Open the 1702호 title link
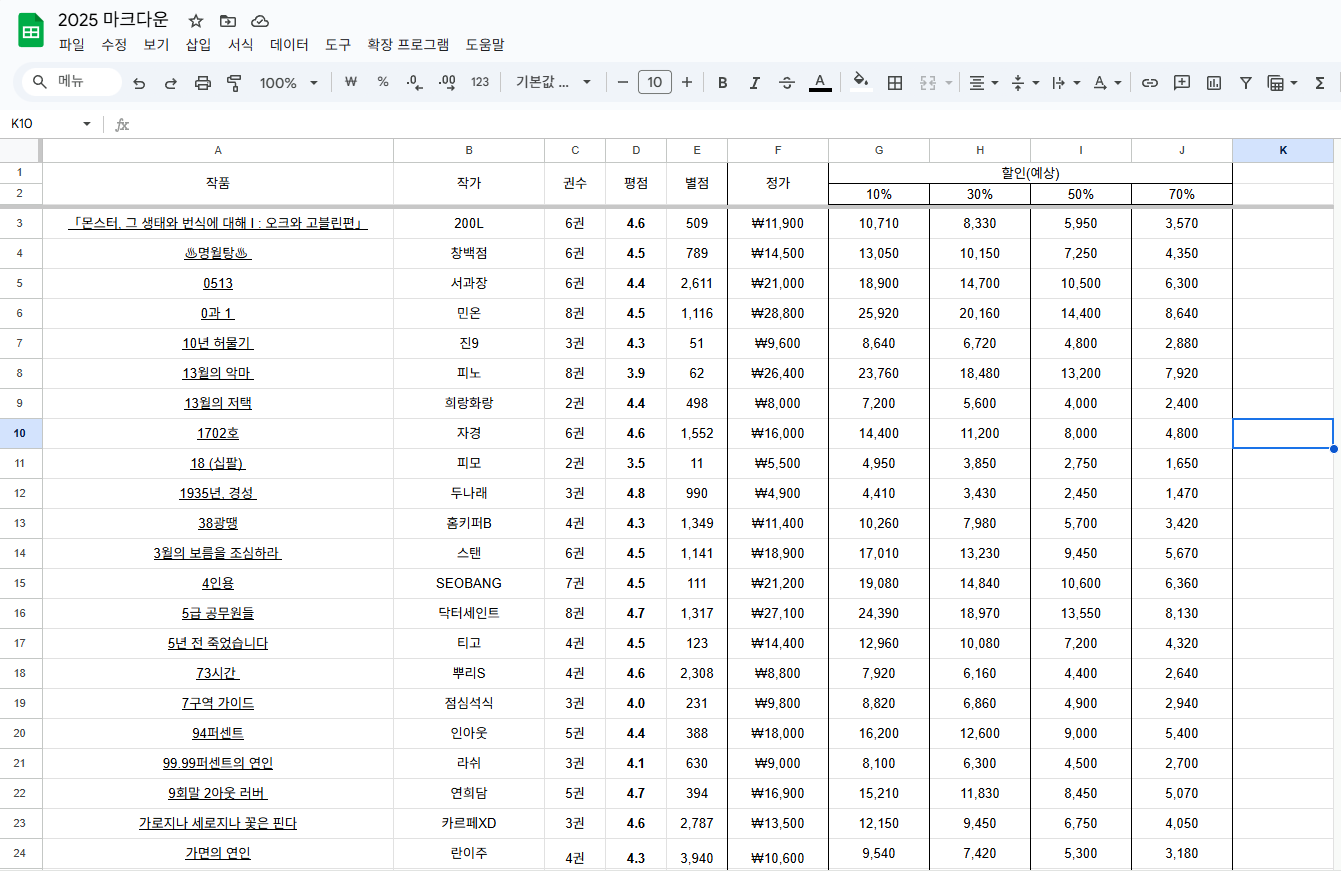This screenshot has width=1341, height=871. [x=218, y=434]
